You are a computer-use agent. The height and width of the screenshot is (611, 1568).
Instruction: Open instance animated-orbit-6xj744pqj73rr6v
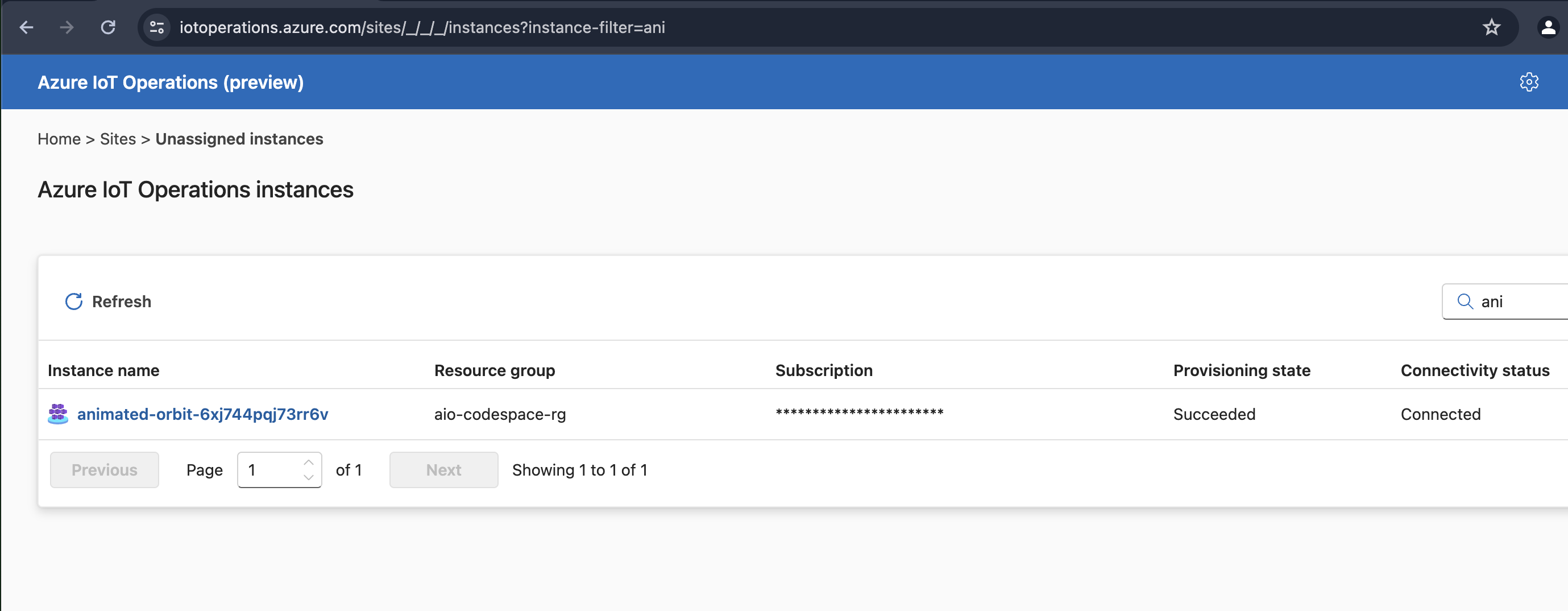point(202,414)
